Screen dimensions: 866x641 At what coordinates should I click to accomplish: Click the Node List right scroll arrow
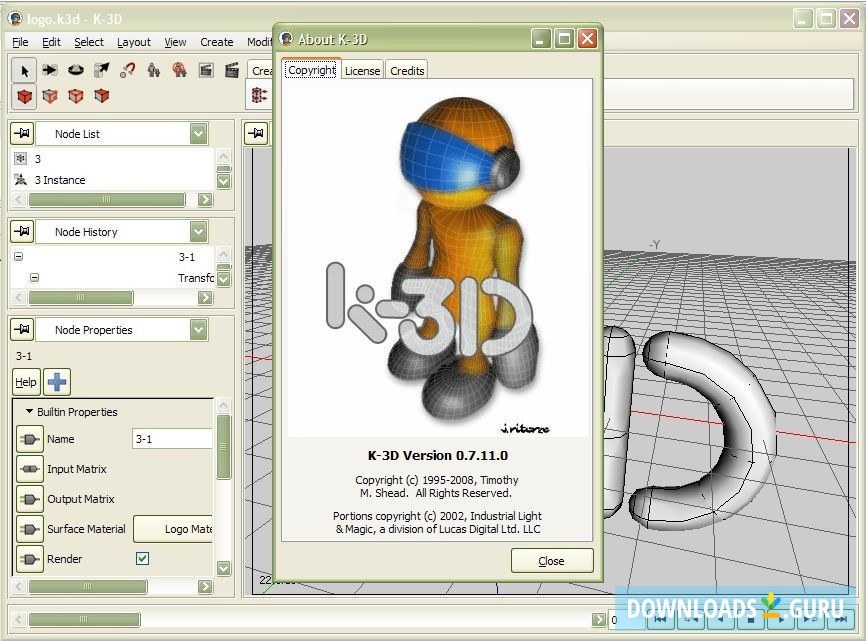click(205, 199)
